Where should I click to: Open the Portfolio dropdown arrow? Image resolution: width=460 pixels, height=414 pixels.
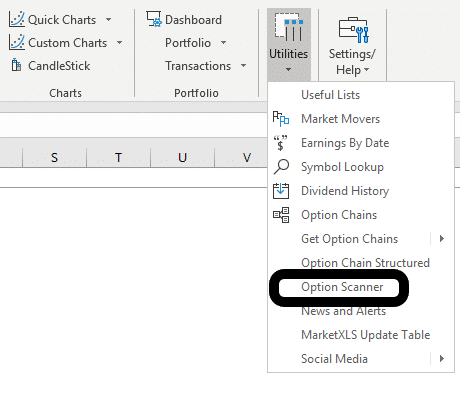click(x=223, y=43)
